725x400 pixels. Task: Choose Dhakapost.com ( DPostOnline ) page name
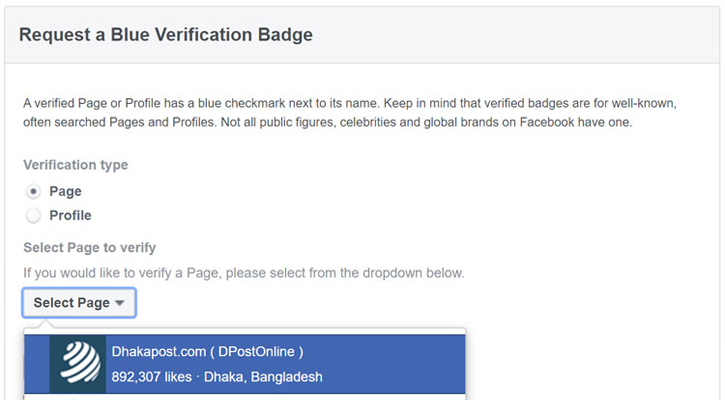207,351
